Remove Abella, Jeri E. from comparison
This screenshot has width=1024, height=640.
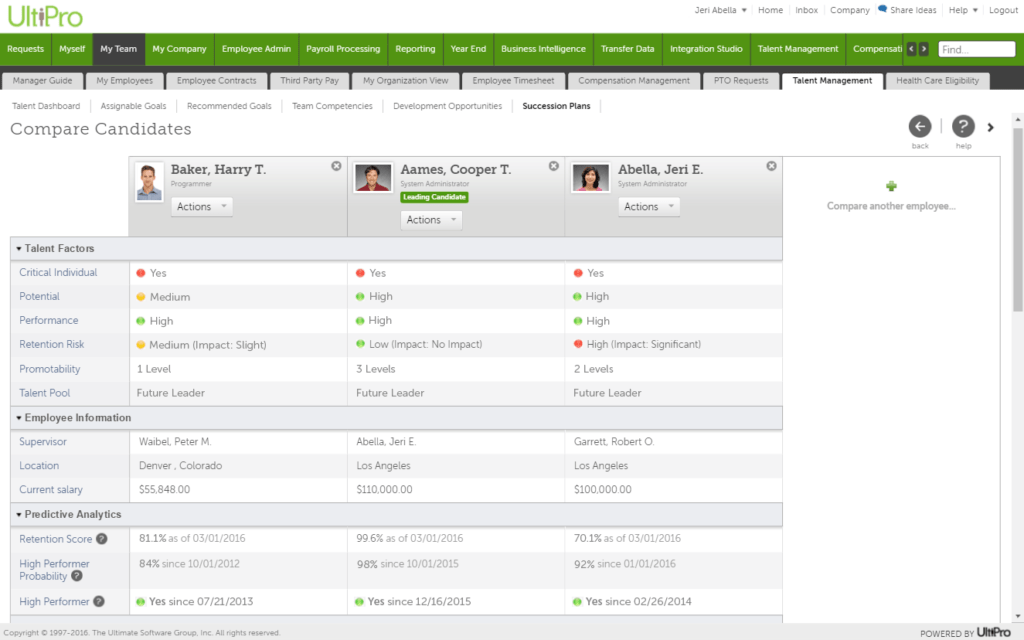click(x=771, y=166)
